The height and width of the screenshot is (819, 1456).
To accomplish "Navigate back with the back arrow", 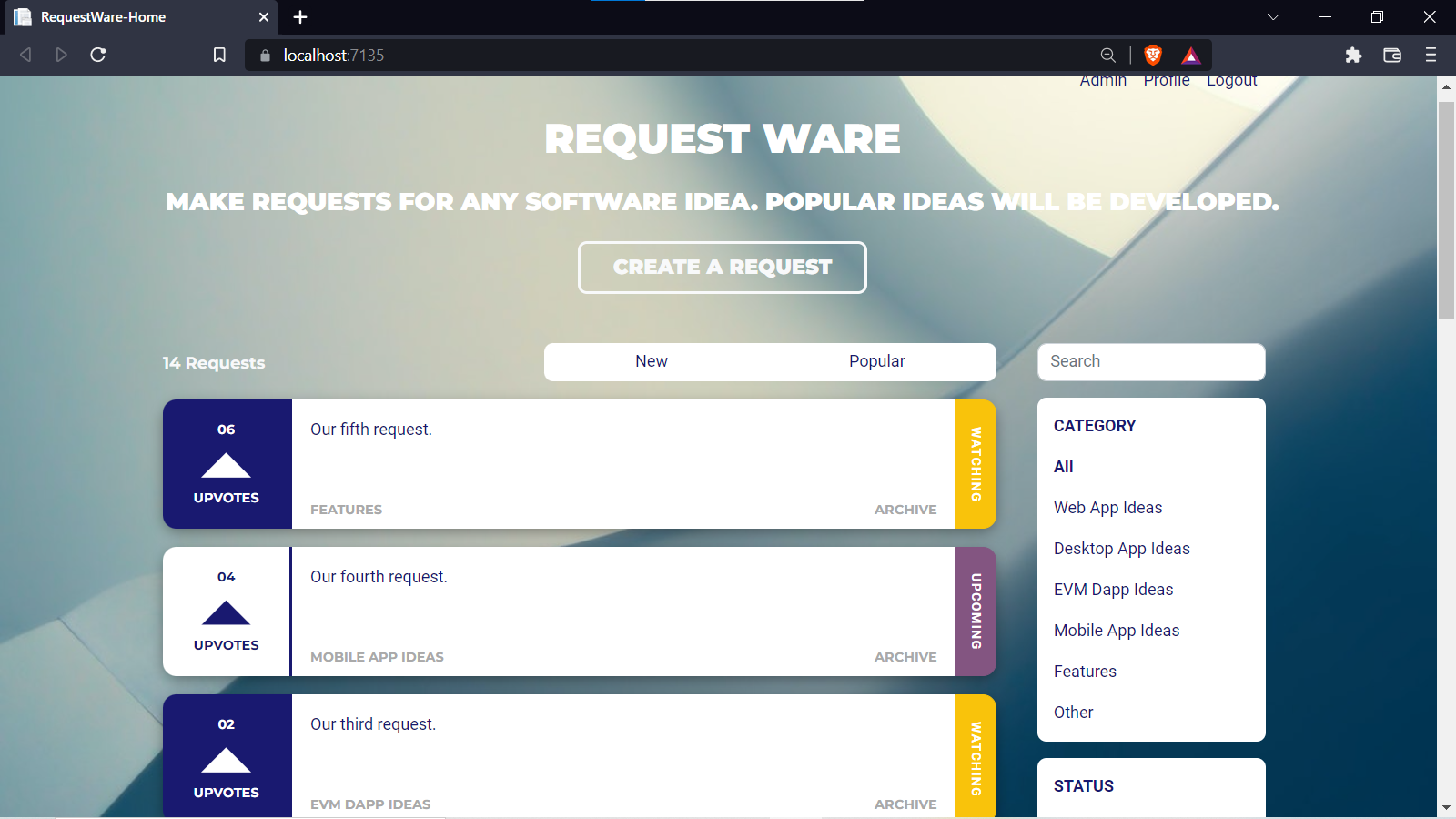I will pos(25,55).
